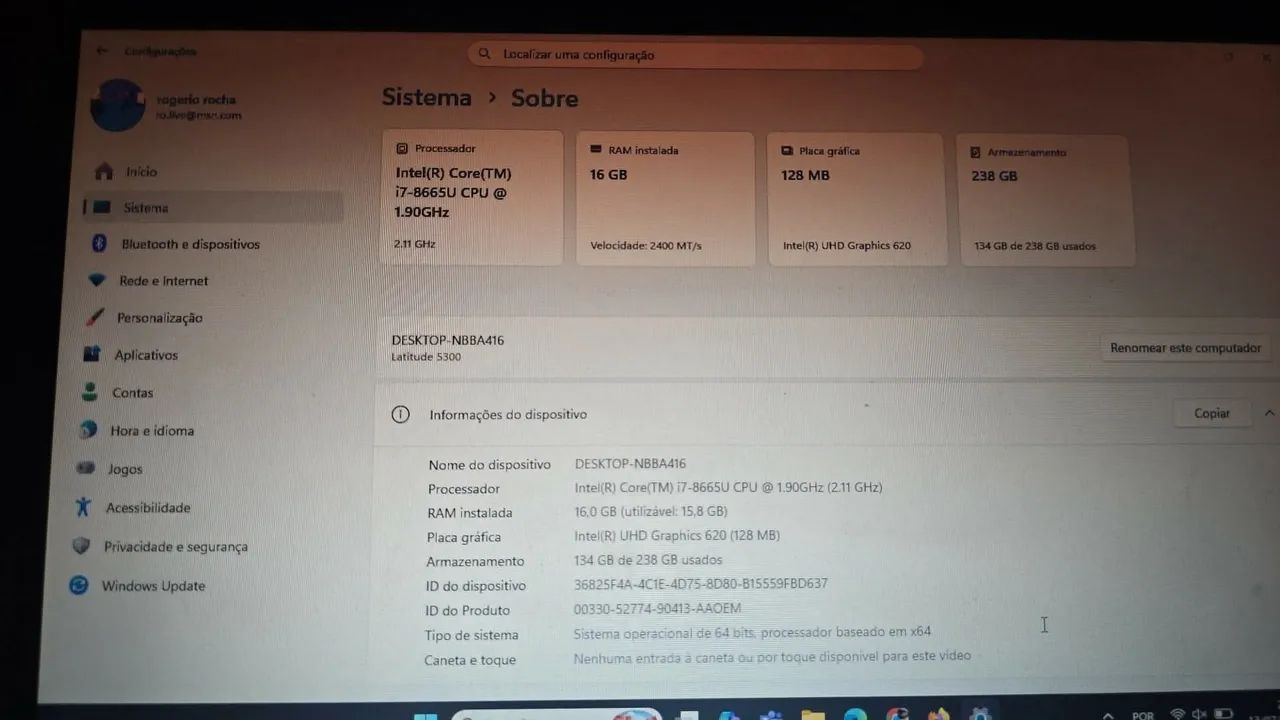Open Jogos settings section
The image size is (1280, 720).
pos(125,469)
